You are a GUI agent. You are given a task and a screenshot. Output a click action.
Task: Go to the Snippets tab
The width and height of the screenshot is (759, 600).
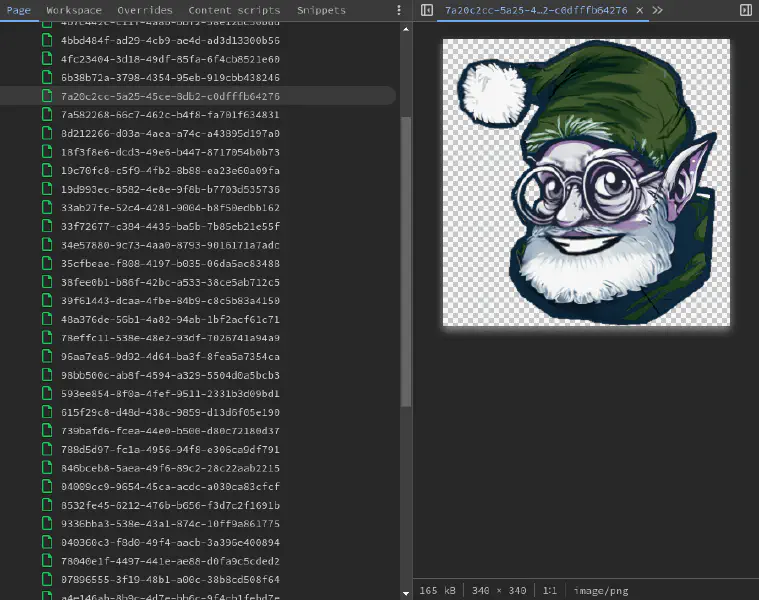click(321, 10)
